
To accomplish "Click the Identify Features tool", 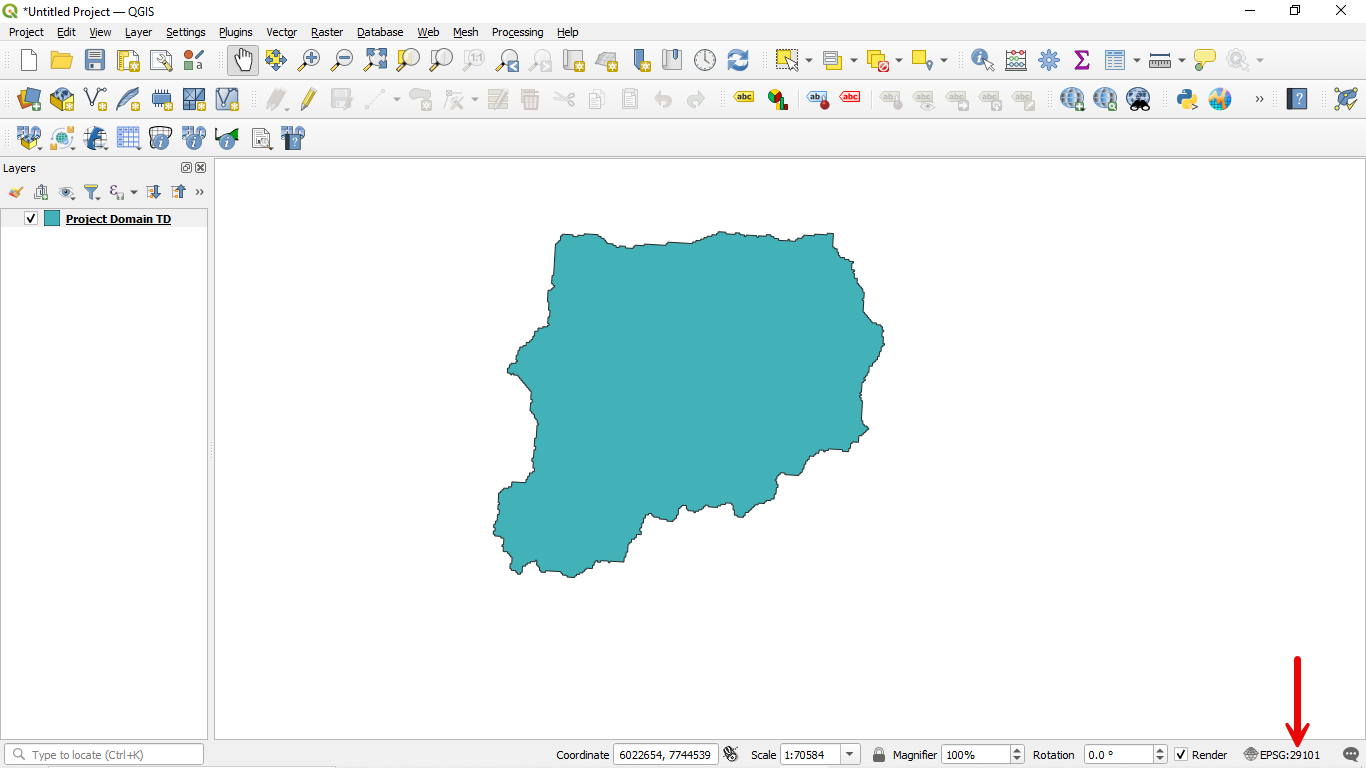I will click(982, 60).
